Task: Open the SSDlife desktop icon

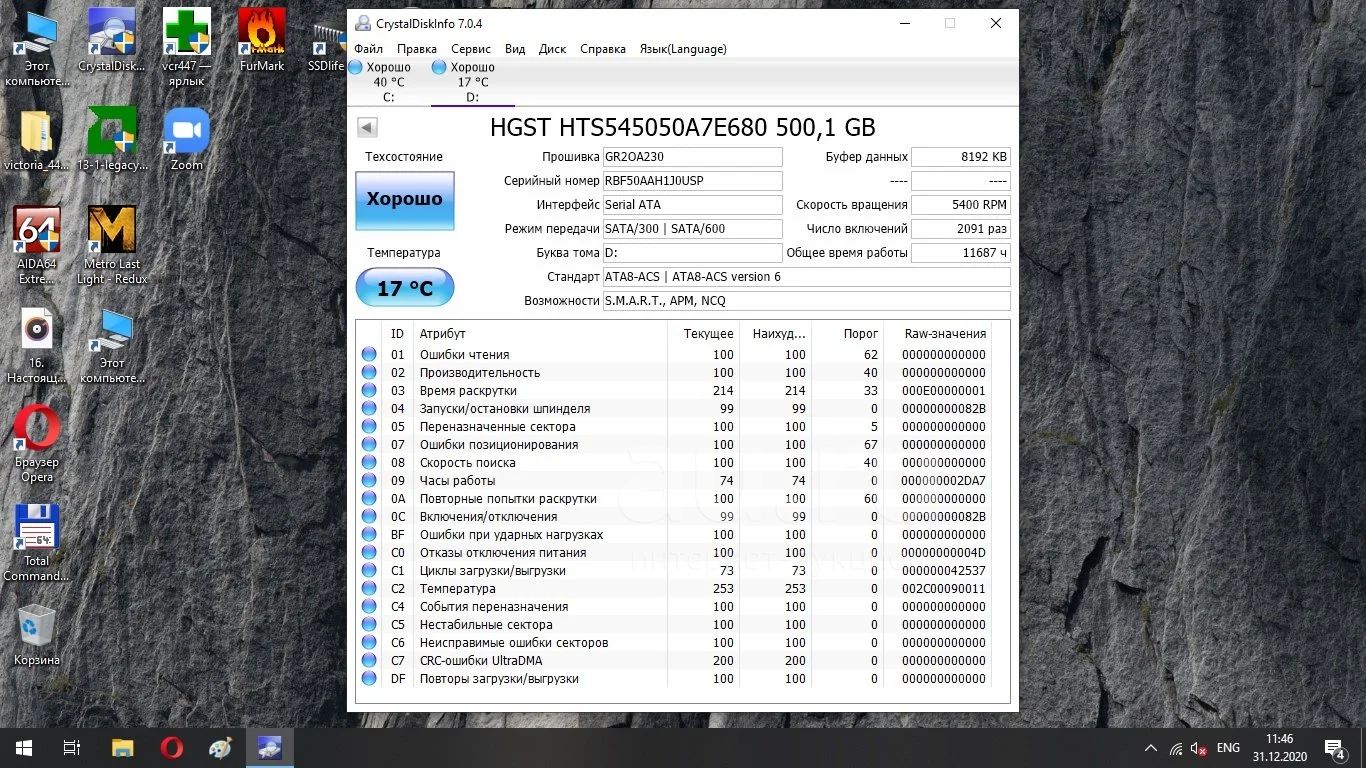Action: click(327, 46)
